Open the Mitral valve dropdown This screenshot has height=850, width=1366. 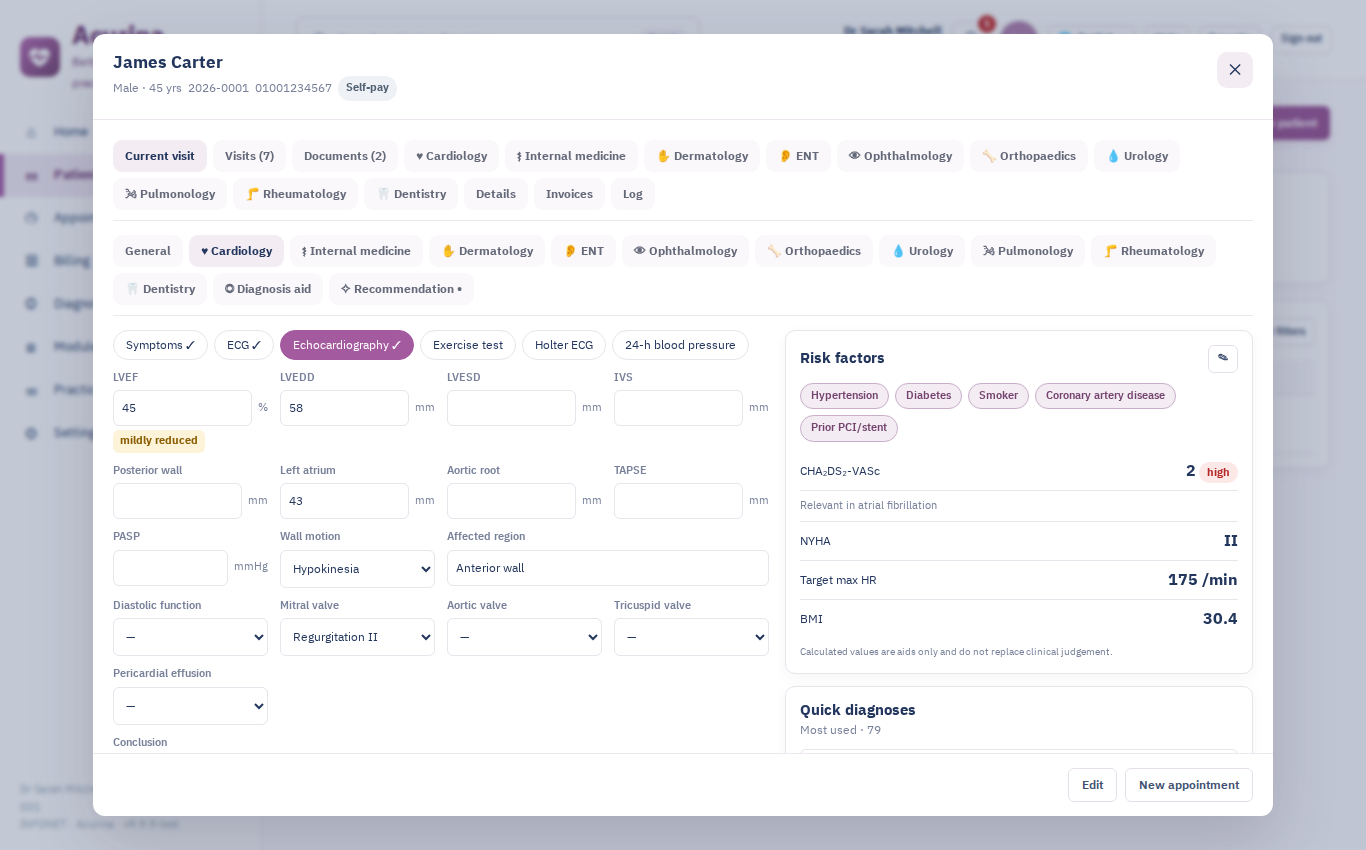357,637
